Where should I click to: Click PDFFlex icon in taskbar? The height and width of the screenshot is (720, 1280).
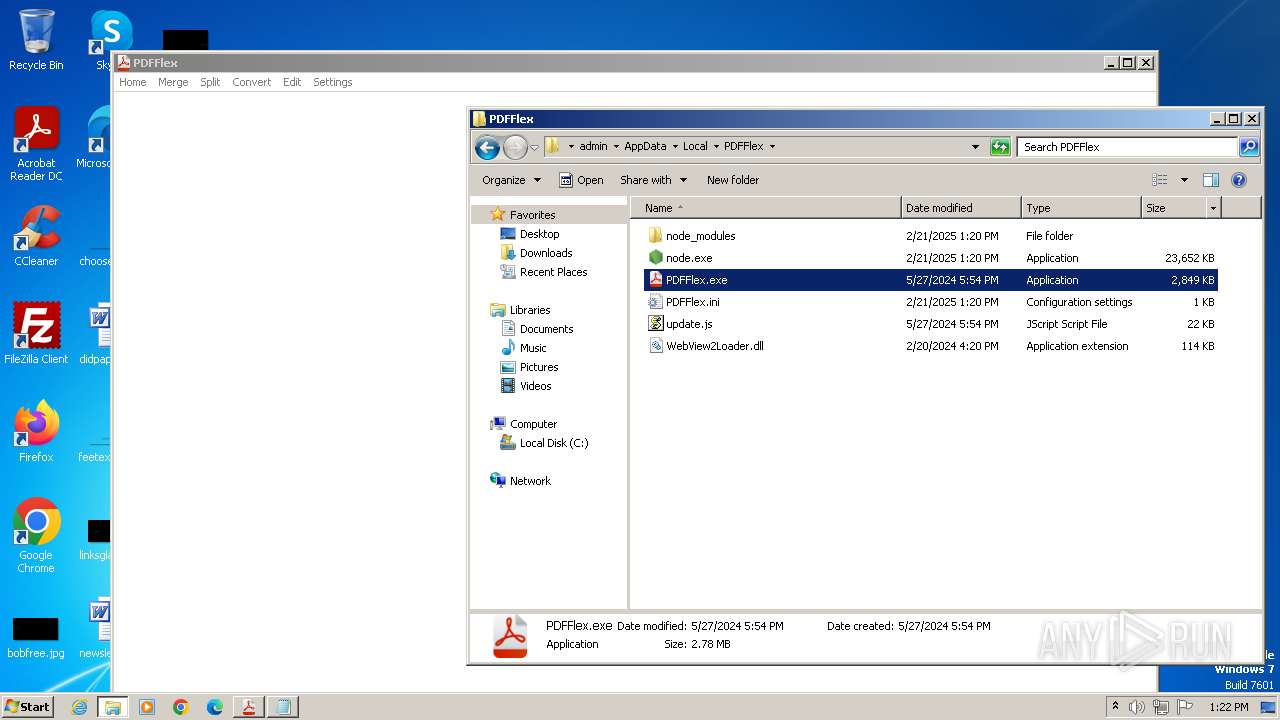[x=248, y=707]
